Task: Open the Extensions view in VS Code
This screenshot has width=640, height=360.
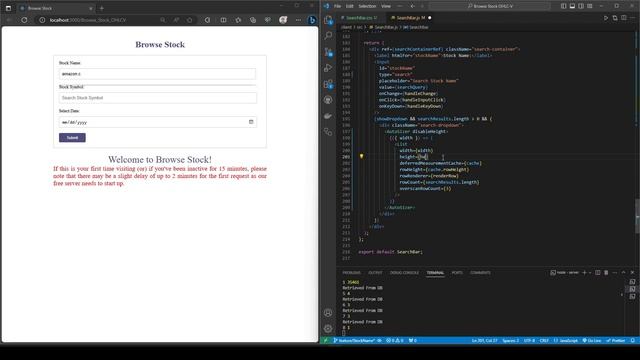Action: [x=328, y=84]
